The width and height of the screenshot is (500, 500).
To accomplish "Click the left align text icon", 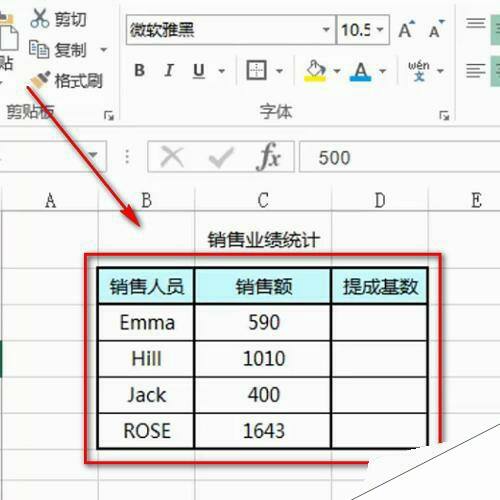I will (475, 70).
